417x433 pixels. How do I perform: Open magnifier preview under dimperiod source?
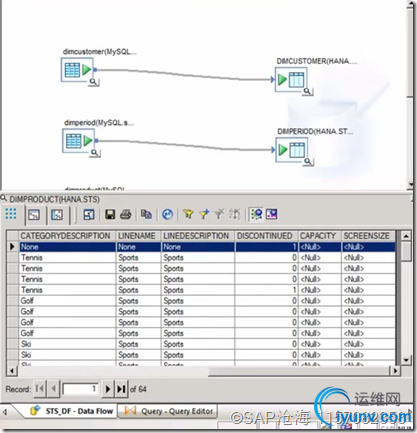click(x=95, y=153)
